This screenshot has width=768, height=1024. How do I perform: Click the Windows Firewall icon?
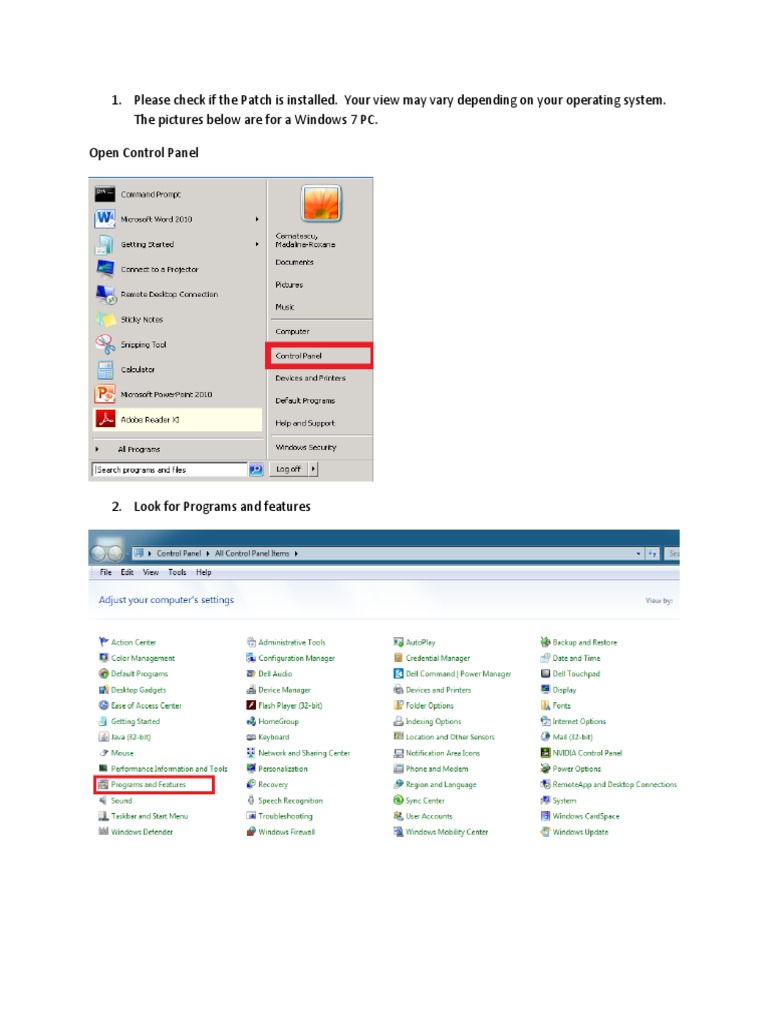(251, 831)
